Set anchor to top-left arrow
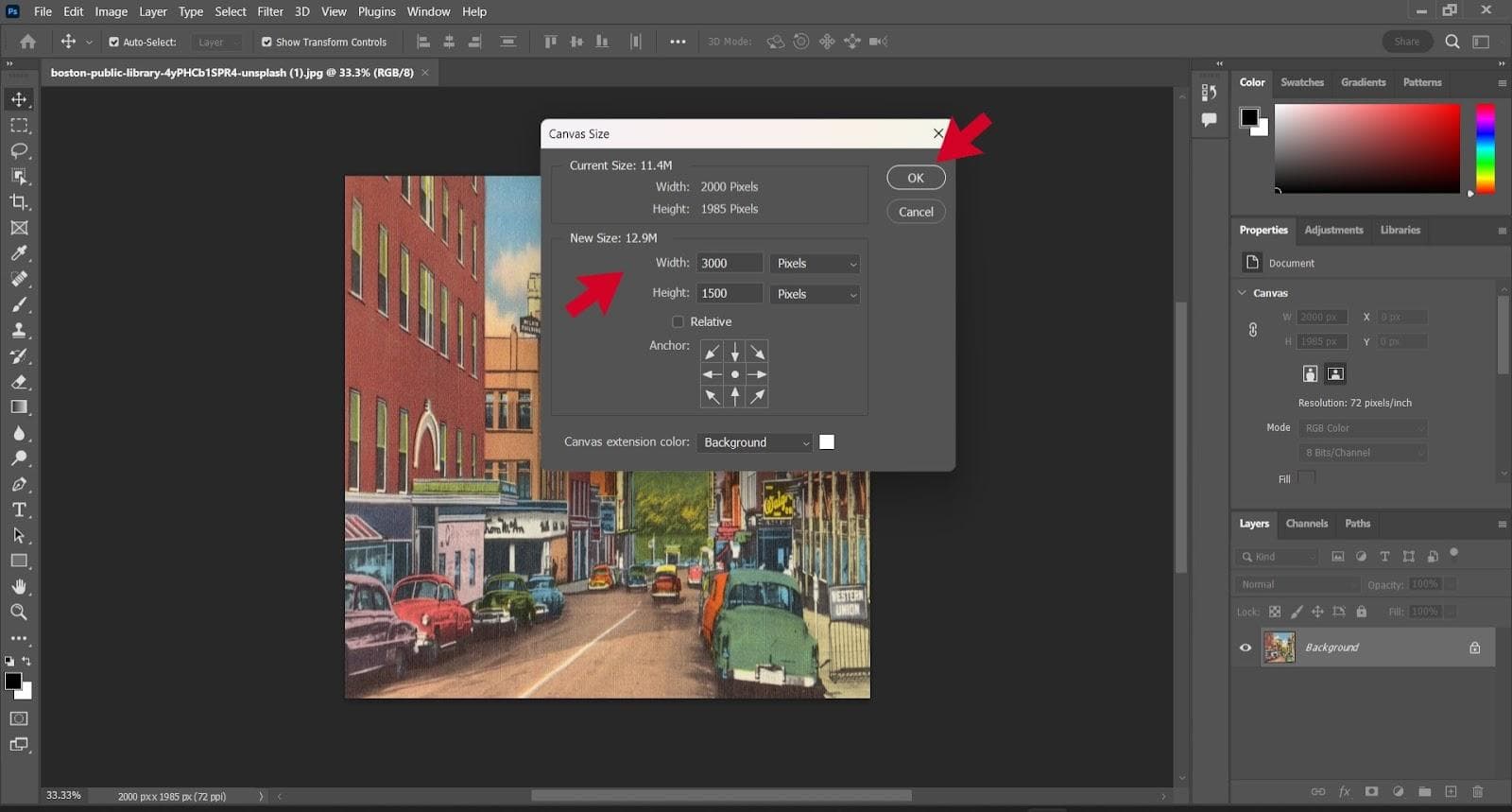The height and width of the screenshot is (812, 1512). point(712,352)
